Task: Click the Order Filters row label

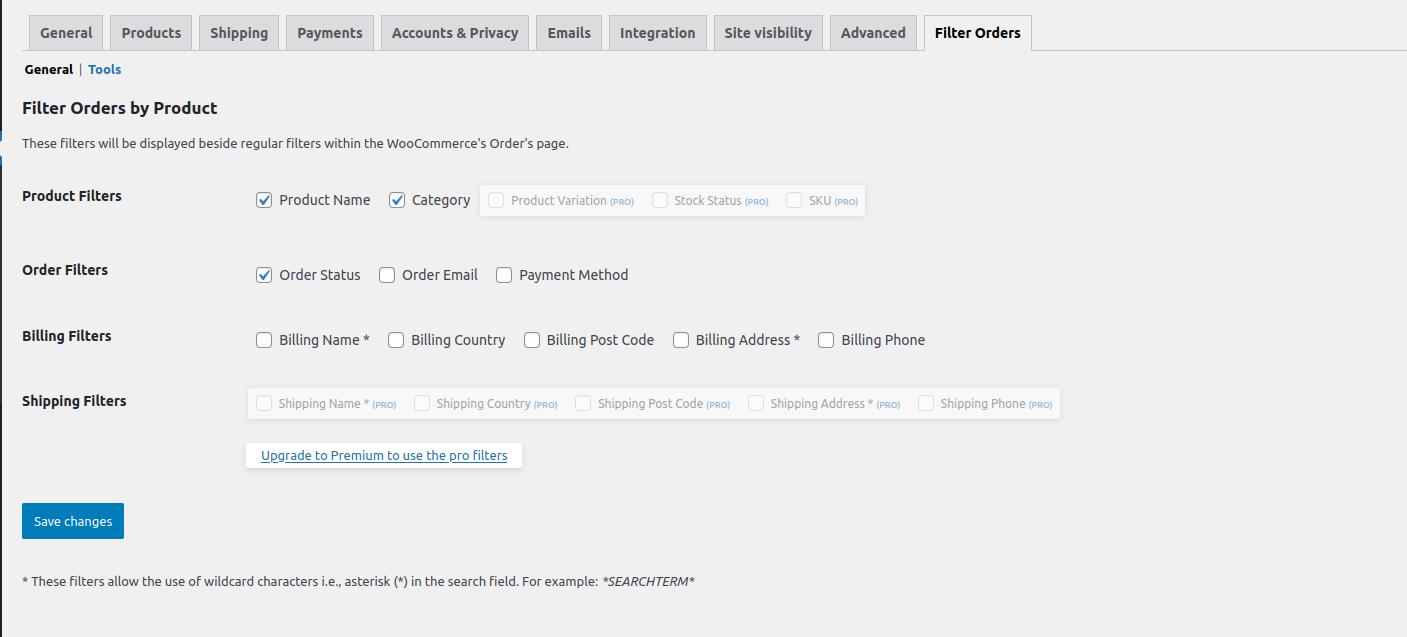Action: tap(65, 270)
